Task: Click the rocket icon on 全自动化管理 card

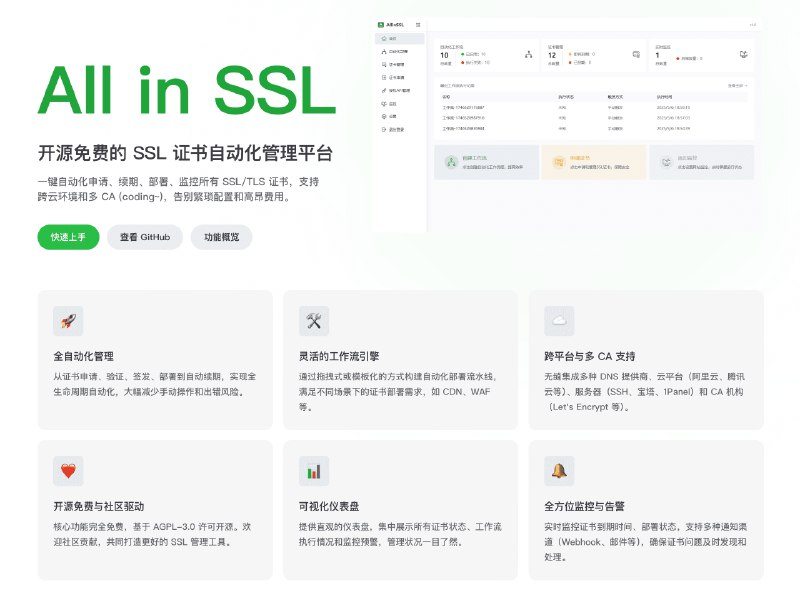Action: (x=68, y=320)
